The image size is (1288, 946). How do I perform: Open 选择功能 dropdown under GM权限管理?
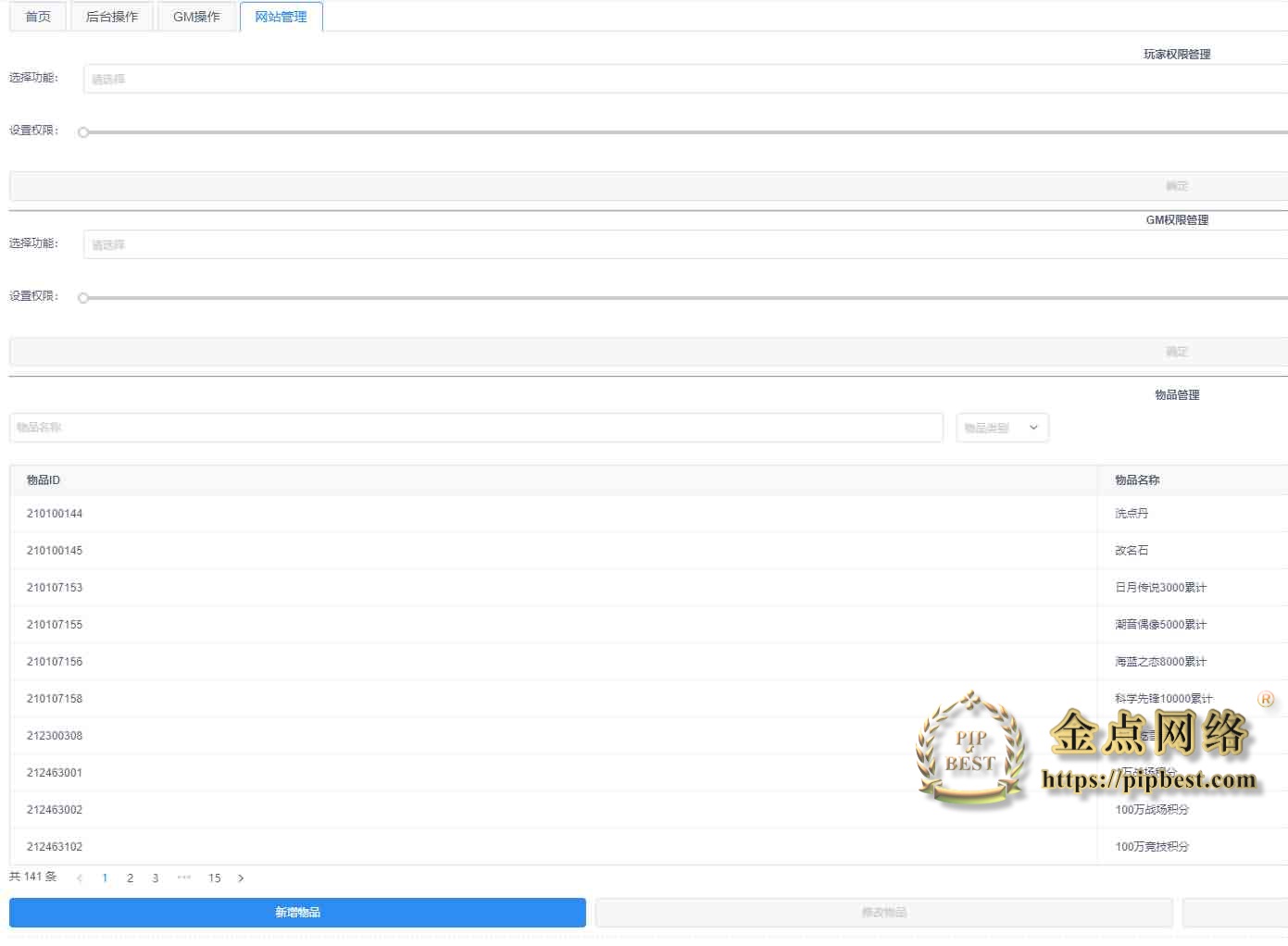tap(685, 244)
